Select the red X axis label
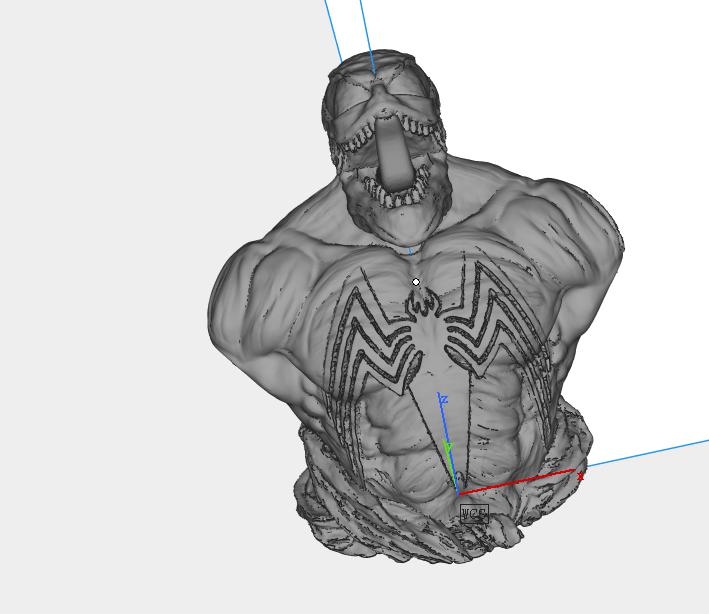 point(580,477)
